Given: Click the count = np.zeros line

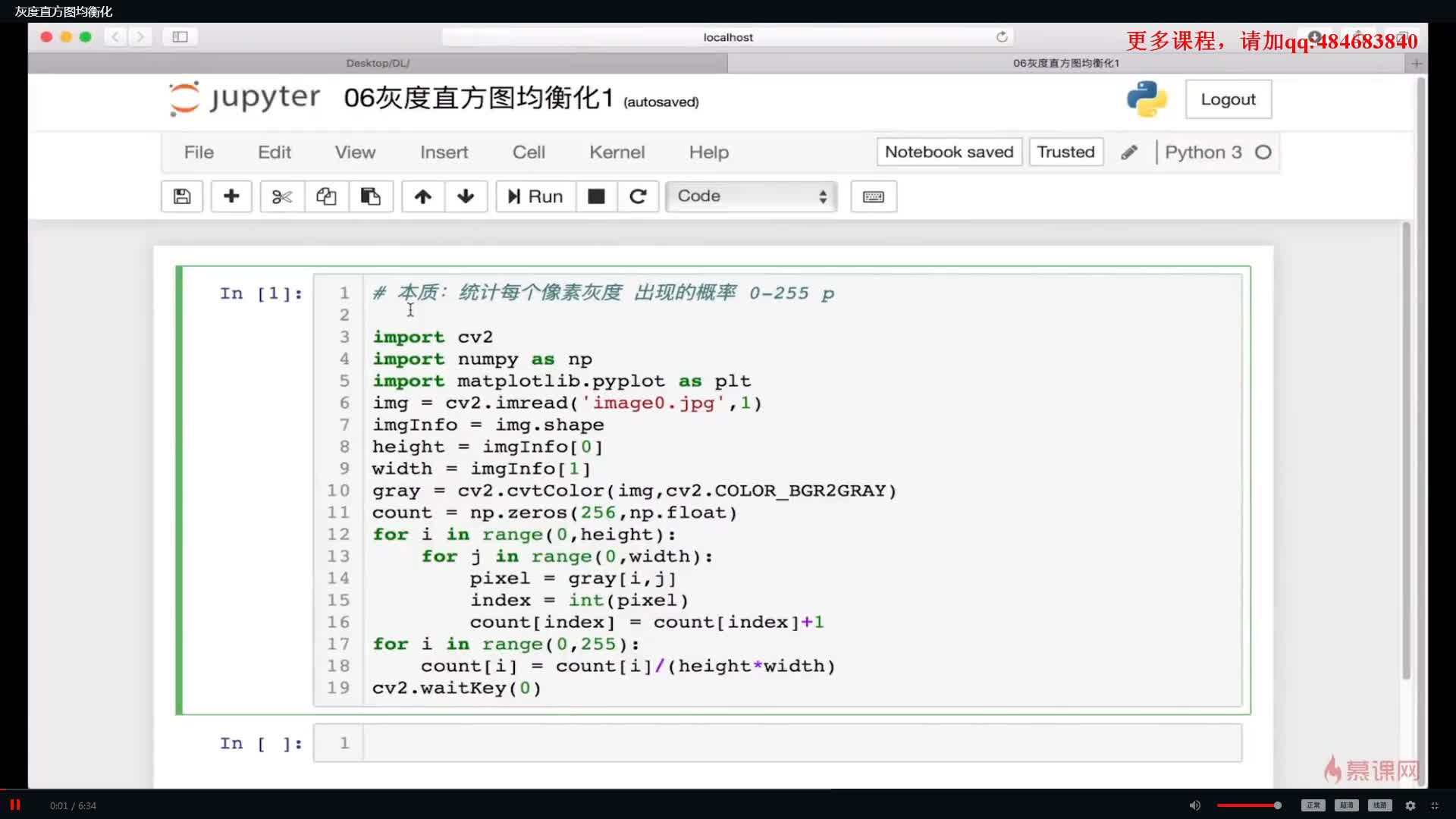Looking at the screenshot, I should [554, 513].
